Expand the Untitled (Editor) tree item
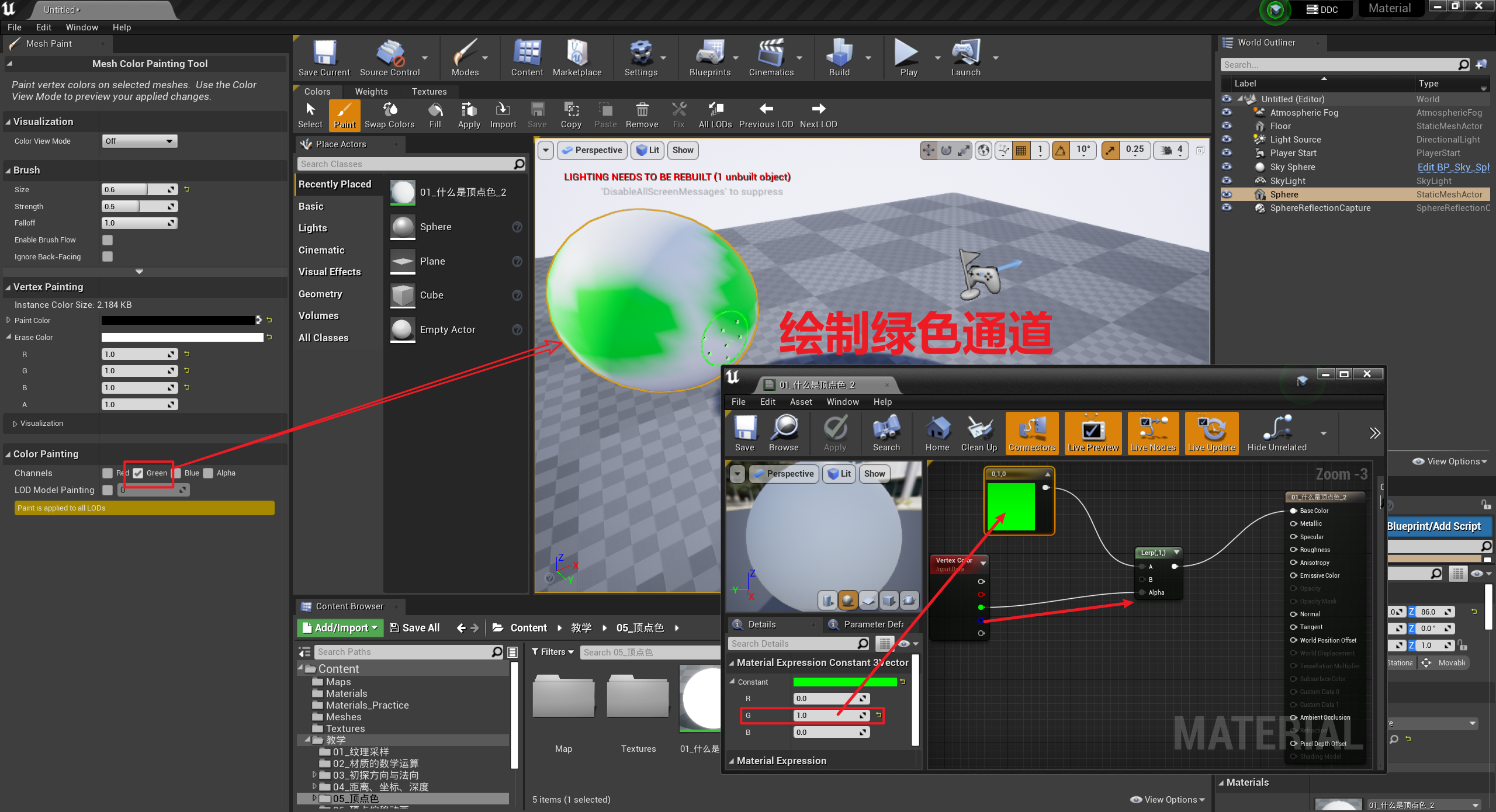The width and height of the screenshot is (1496, 812). point(1241,99)
